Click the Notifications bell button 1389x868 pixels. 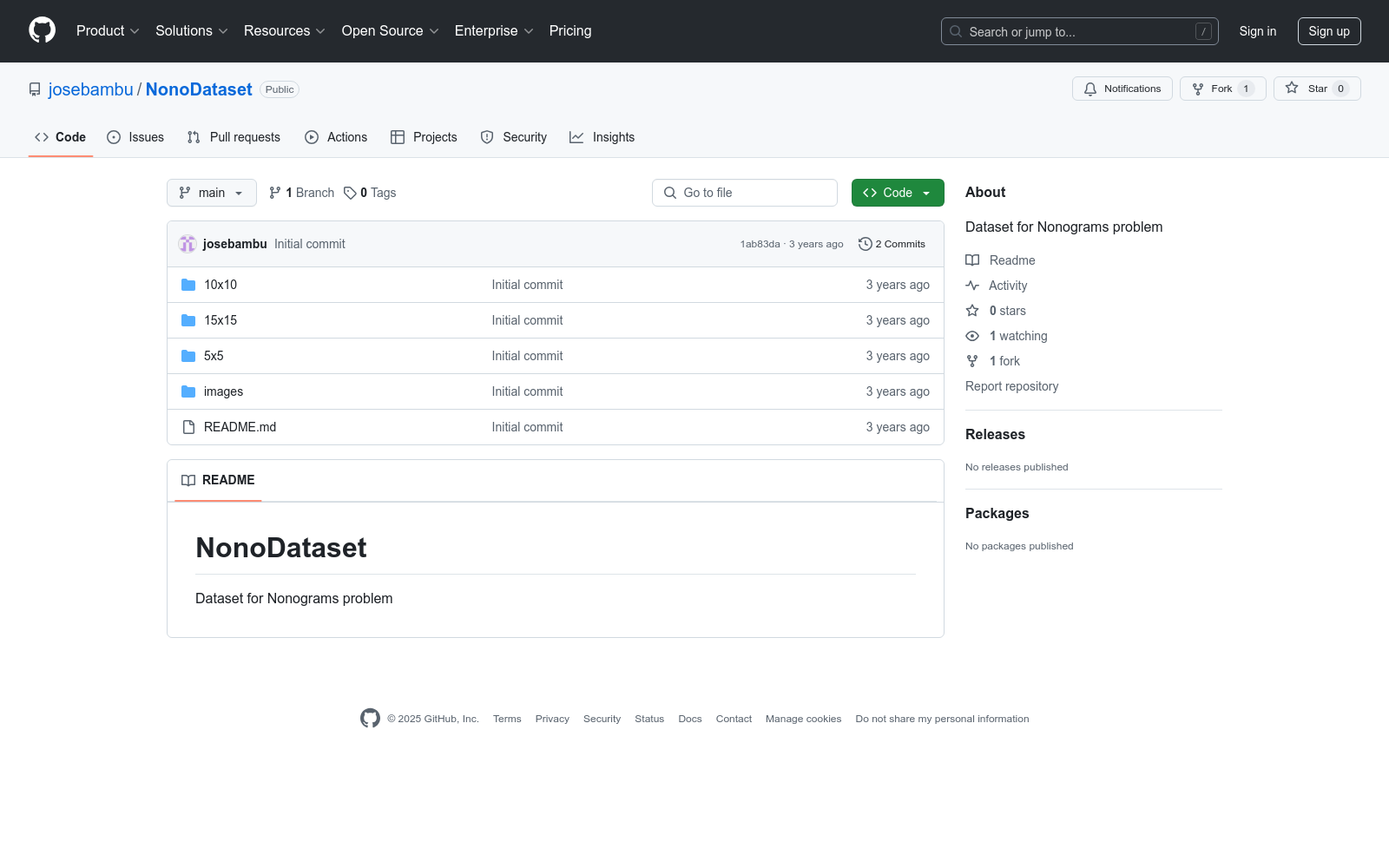[1122, 89]
